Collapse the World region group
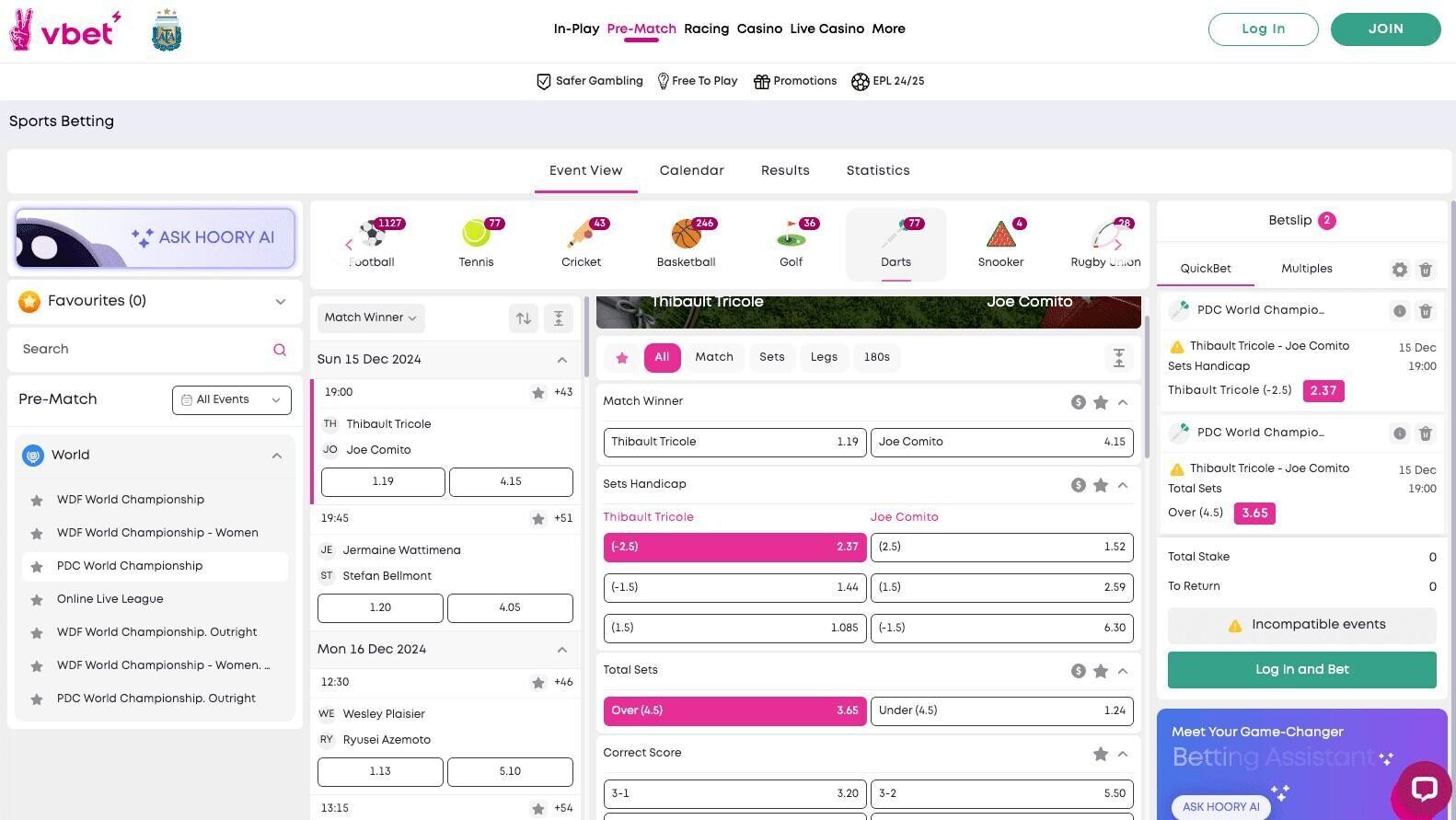This screenshot has width=1456, height=820. click(276, 456)
